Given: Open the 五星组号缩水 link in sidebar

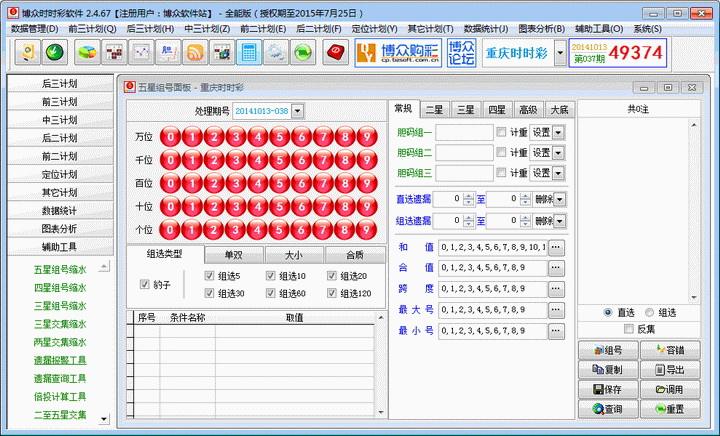Looking at the screenshot, I should tap(60, 269).
